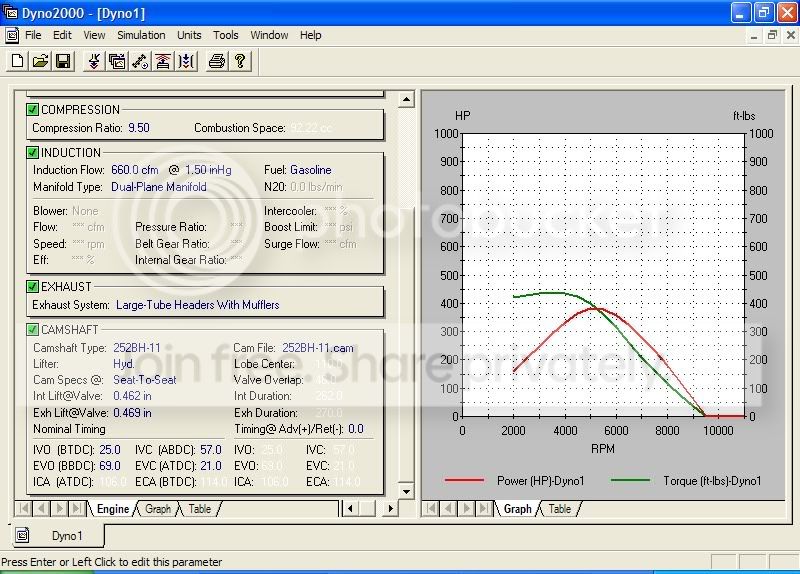Viewport: 800px width, 574px height.
Task: Click the camshaft tool toolbar icon
Action: (140, 61)
